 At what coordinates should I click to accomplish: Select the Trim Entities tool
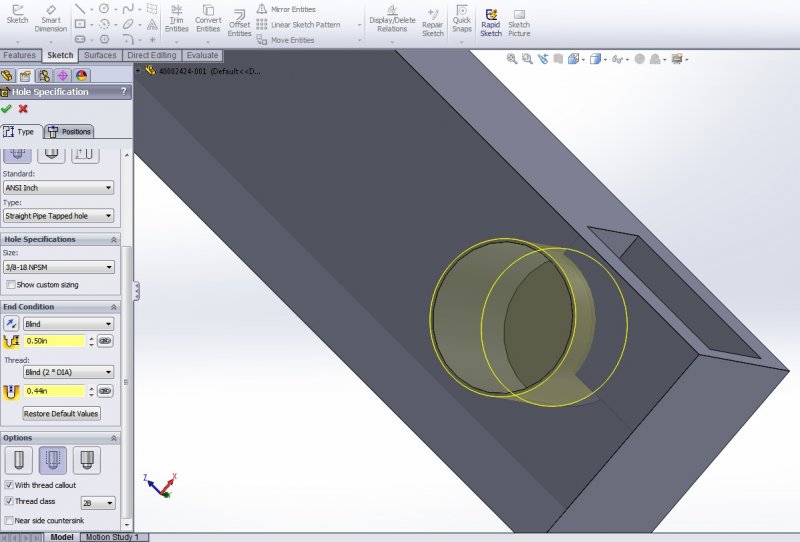pos(177,18)
